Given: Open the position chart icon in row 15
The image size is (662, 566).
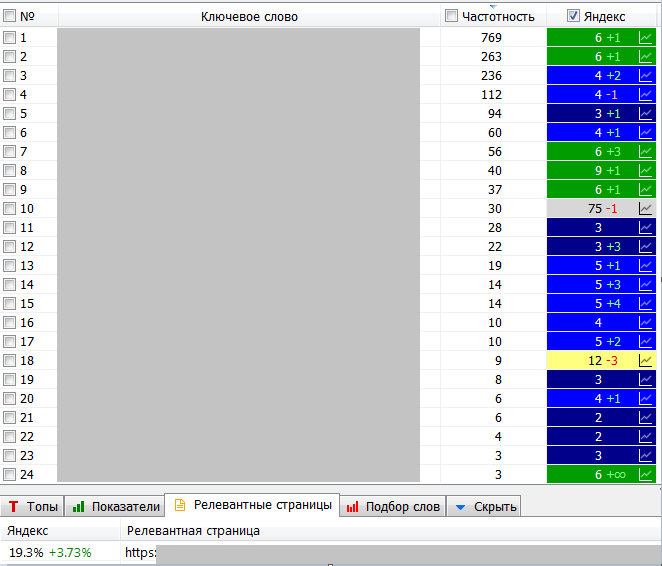Looking at the screenshot, I should click(645, 303).
